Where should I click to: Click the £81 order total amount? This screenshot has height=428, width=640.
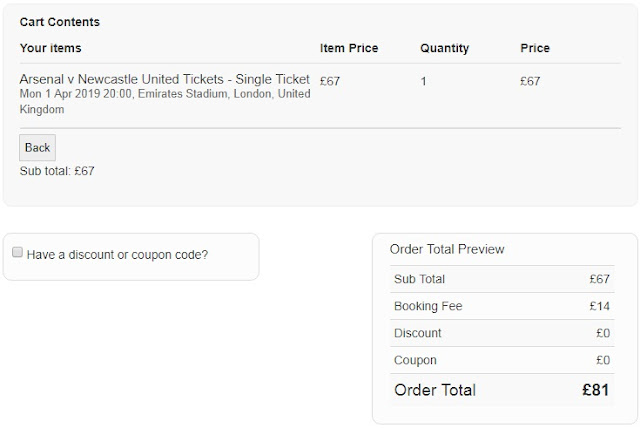tap(596, 390)
